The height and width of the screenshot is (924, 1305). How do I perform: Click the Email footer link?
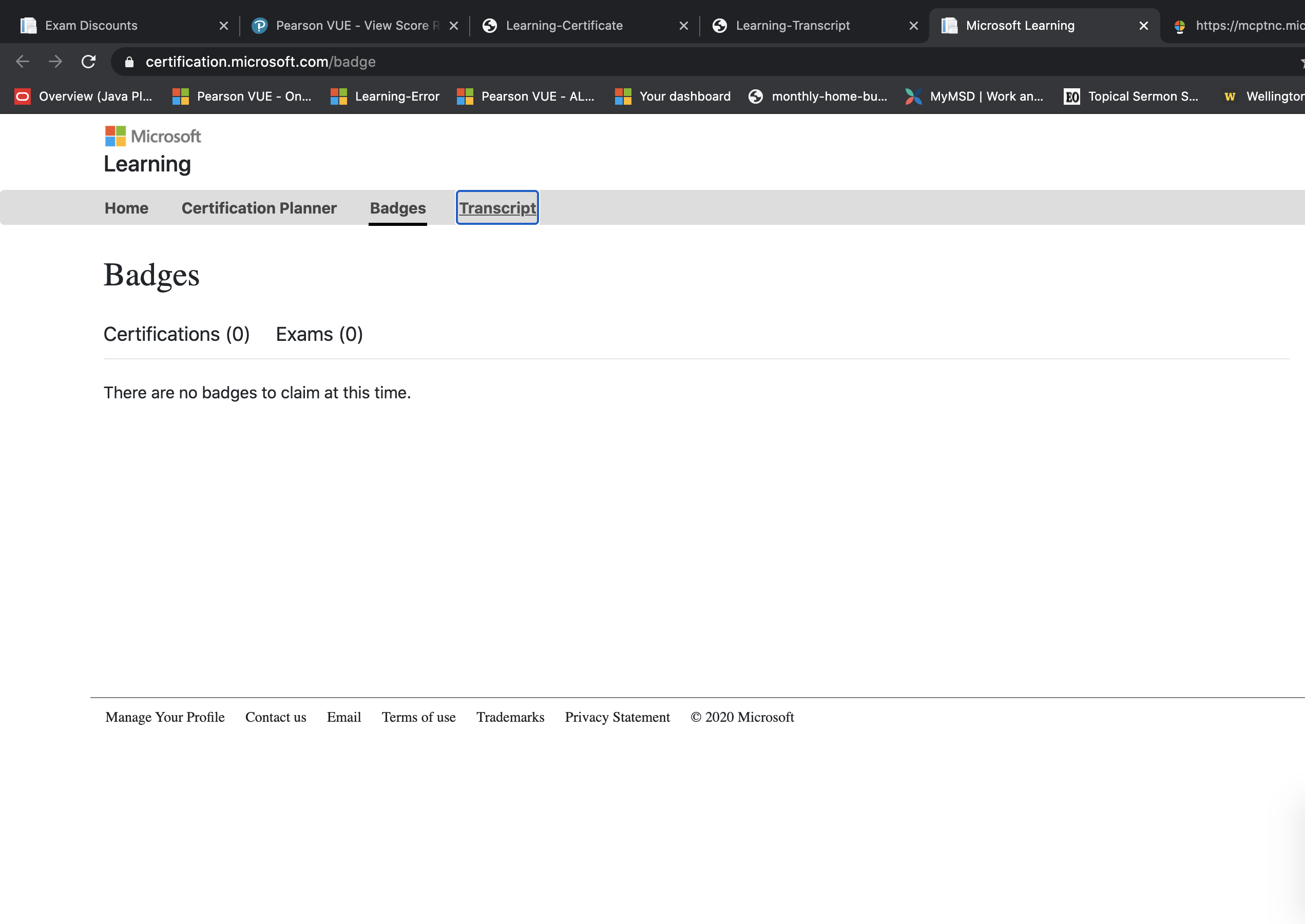[x=343, y=717]
